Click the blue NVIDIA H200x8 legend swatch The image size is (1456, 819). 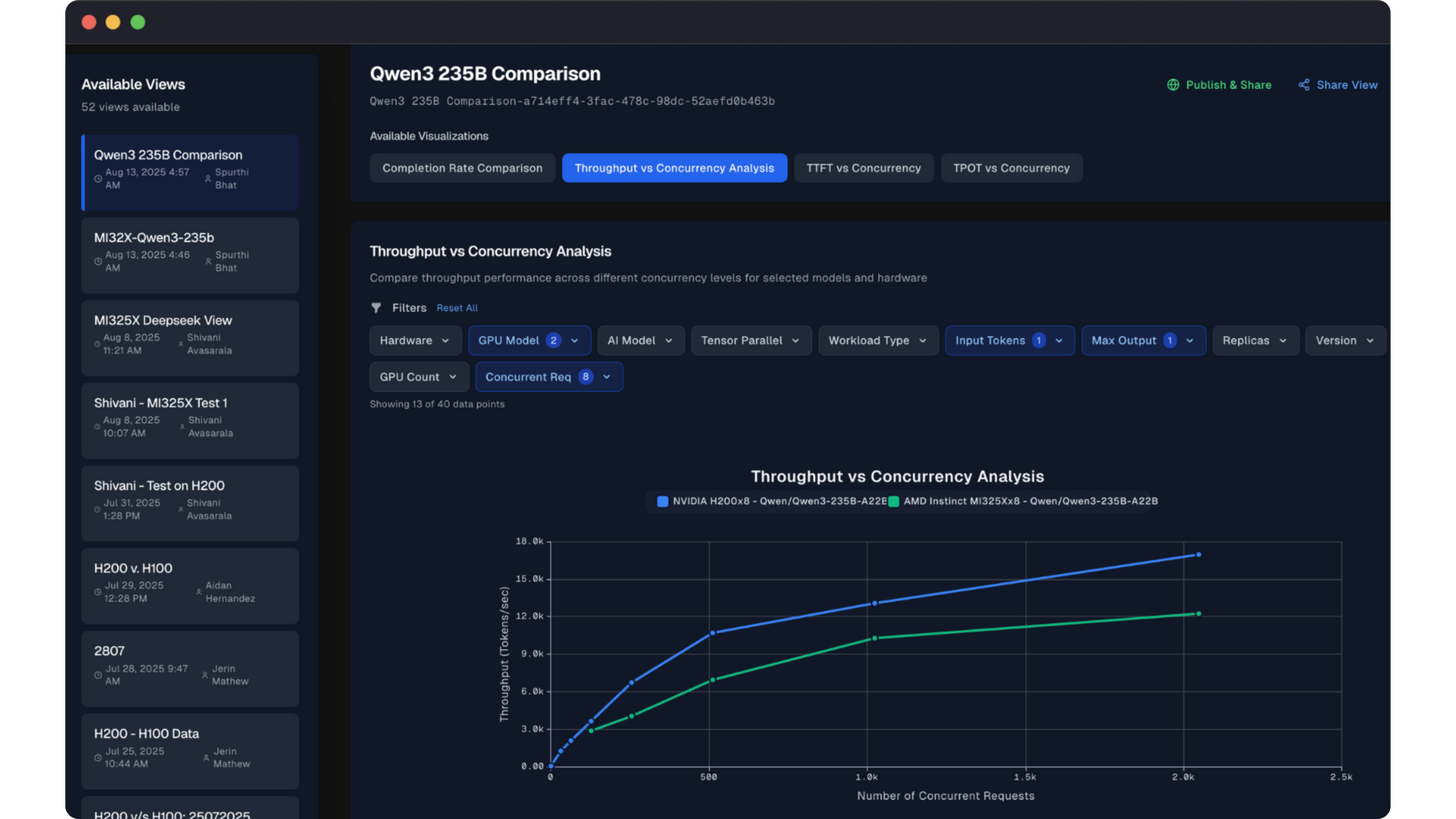[662, 501]
